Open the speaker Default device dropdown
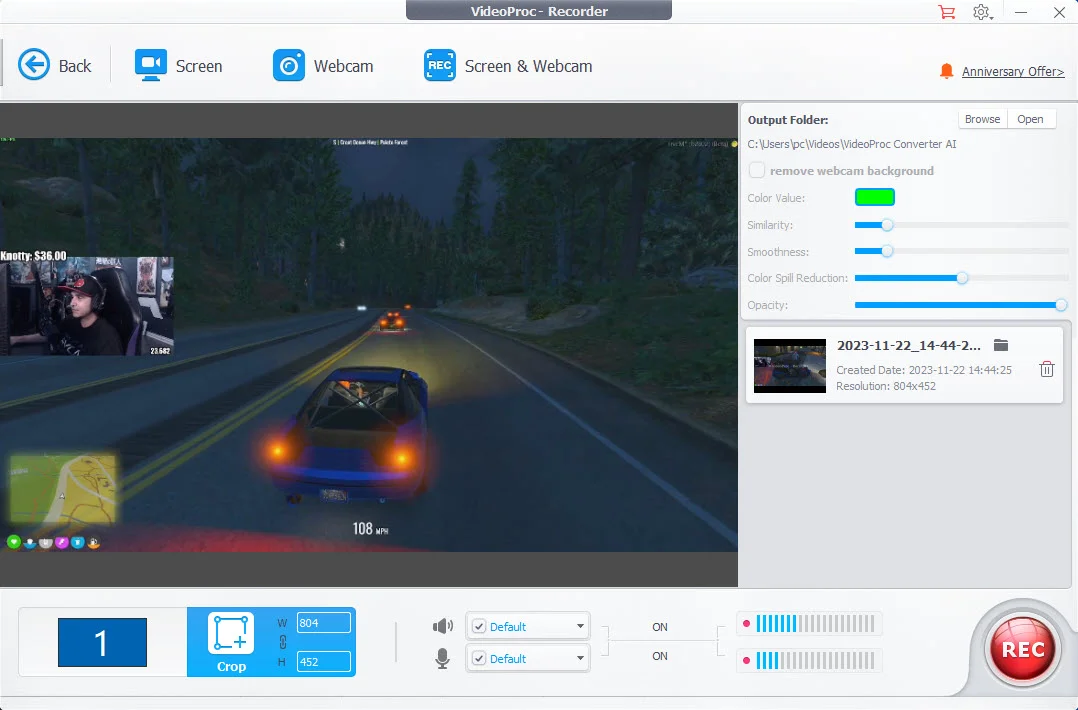Viewport: 1078px width, 710px height. click(x=580, y=625)
